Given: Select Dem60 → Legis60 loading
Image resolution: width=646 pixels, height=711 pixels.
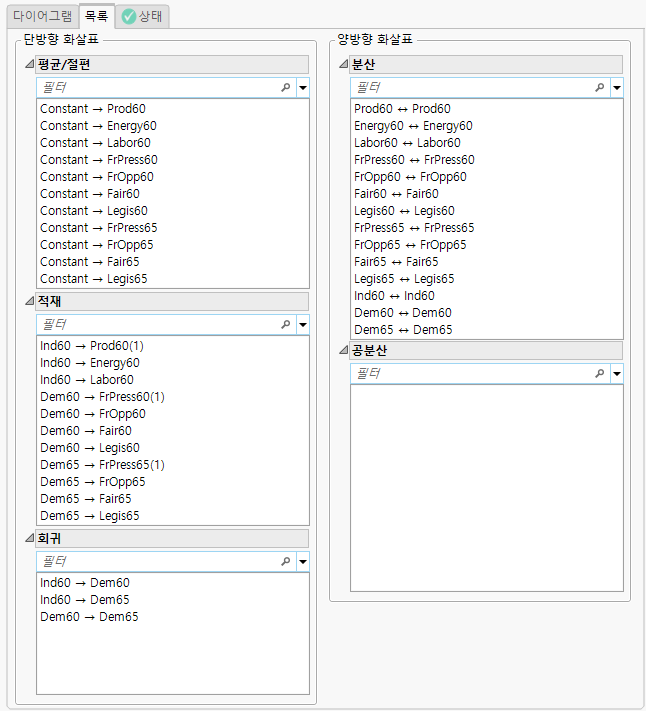Looking at the screenshot, I should [x=173, y=448].
